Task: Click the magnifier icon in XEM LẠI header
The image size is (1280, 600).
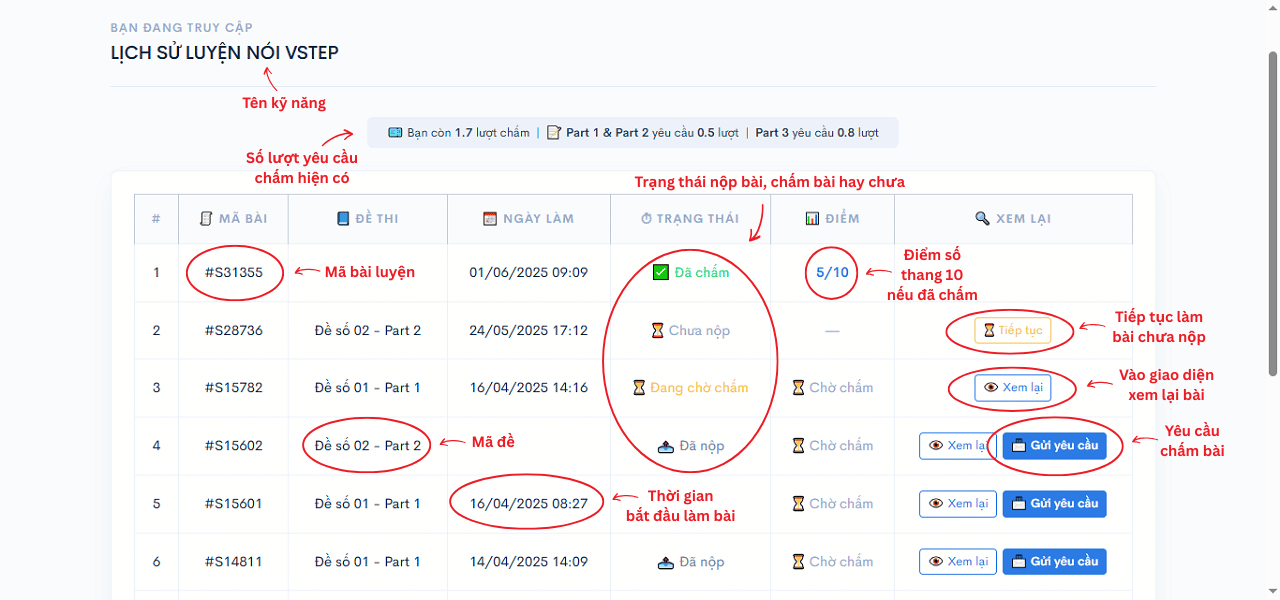Action: tap(982, 218)
